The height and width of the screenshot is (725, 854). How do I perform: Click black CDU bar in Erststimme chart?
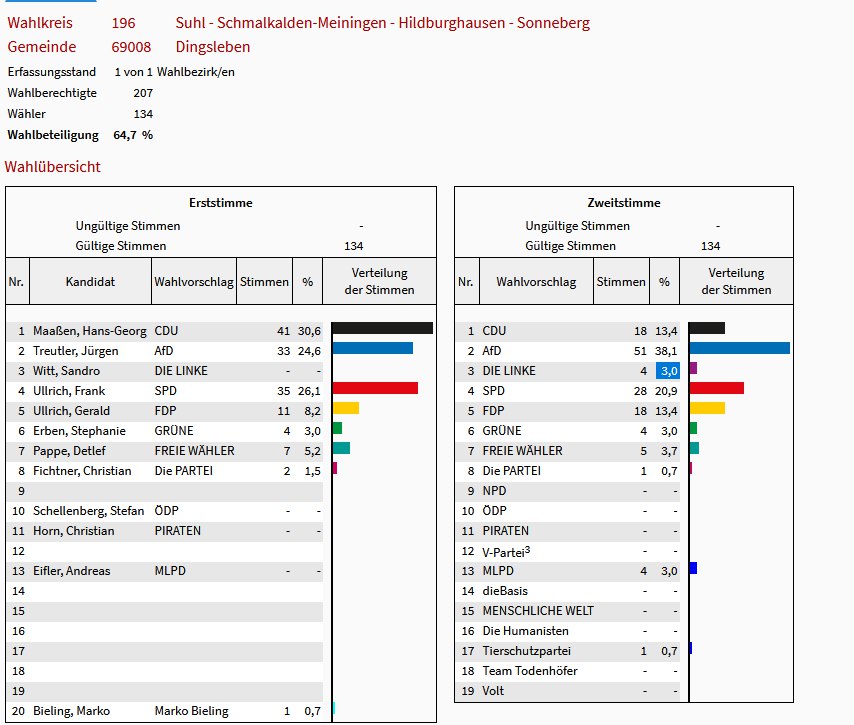[x=382, y=328]
